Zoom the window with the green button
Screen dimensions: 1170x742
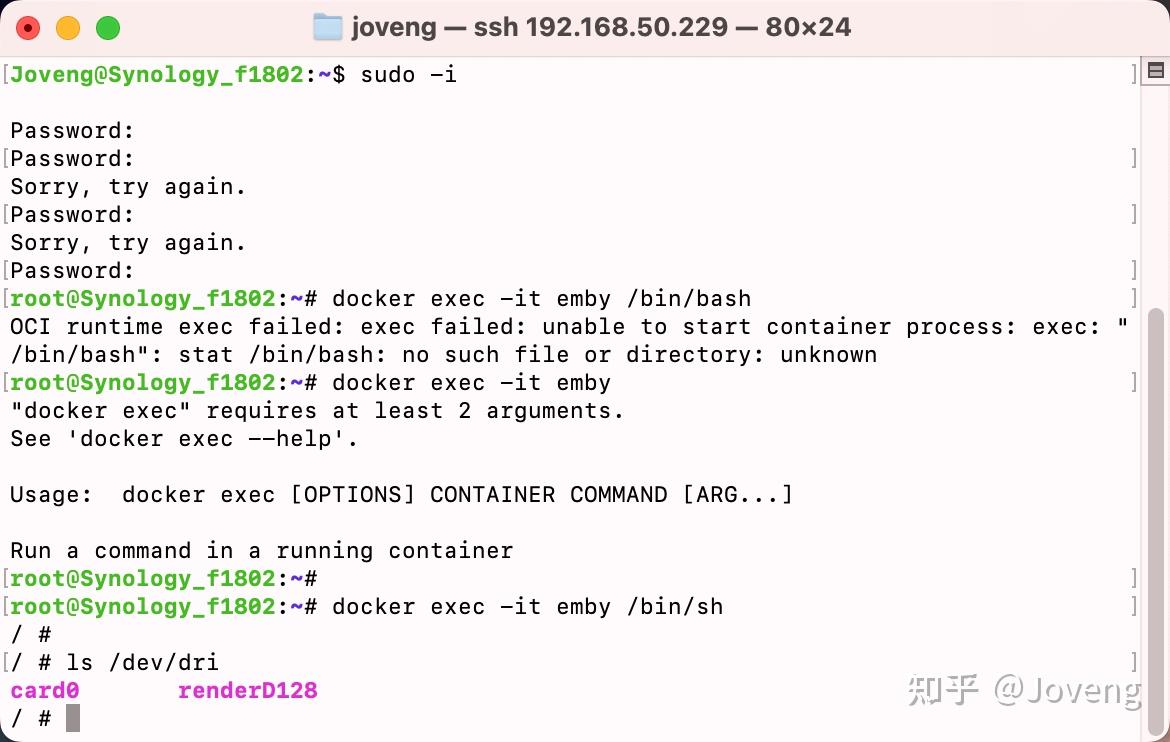tap(108, 28)
